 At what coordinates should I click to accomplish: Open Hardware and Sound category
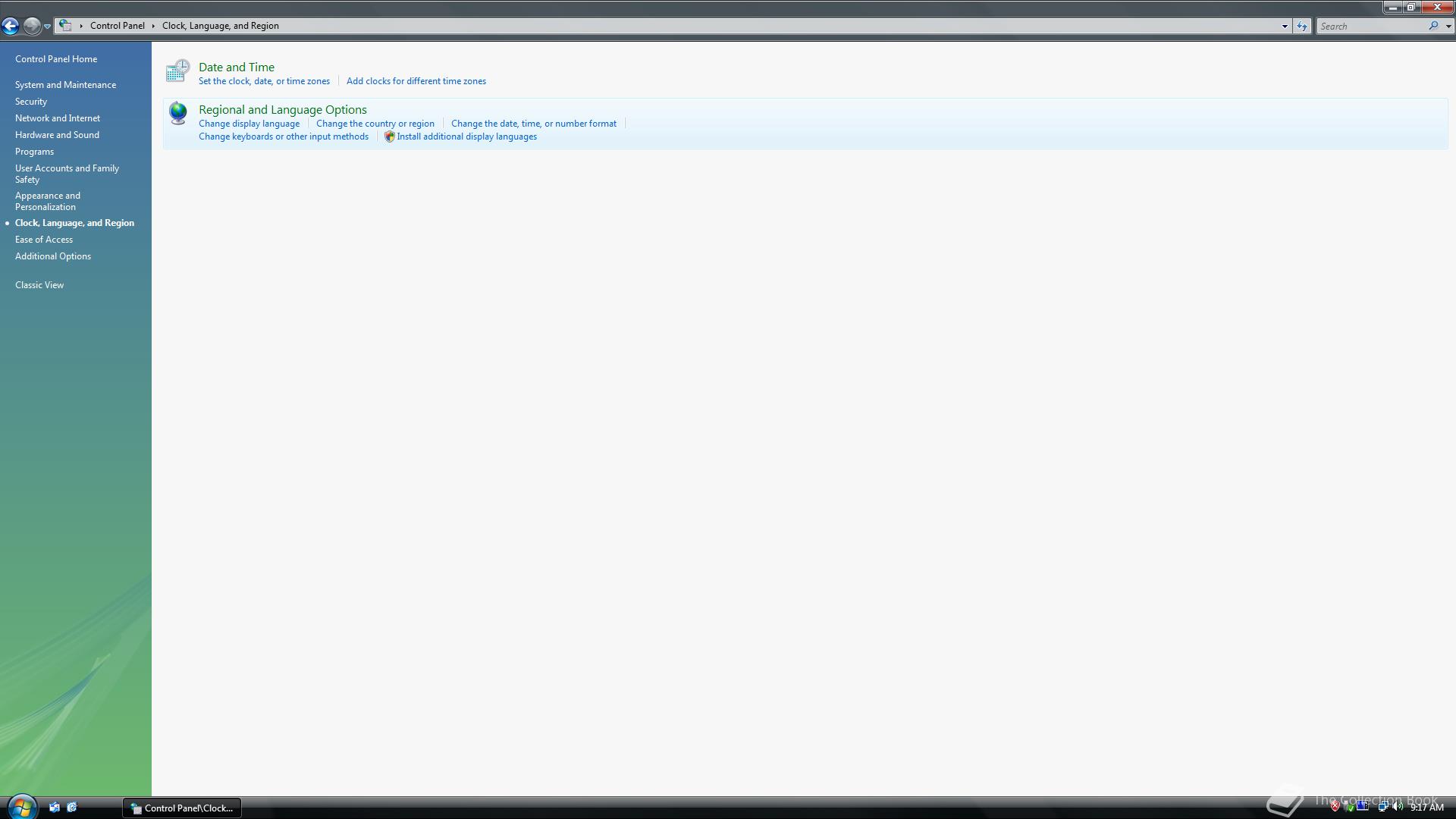[57, 135]
